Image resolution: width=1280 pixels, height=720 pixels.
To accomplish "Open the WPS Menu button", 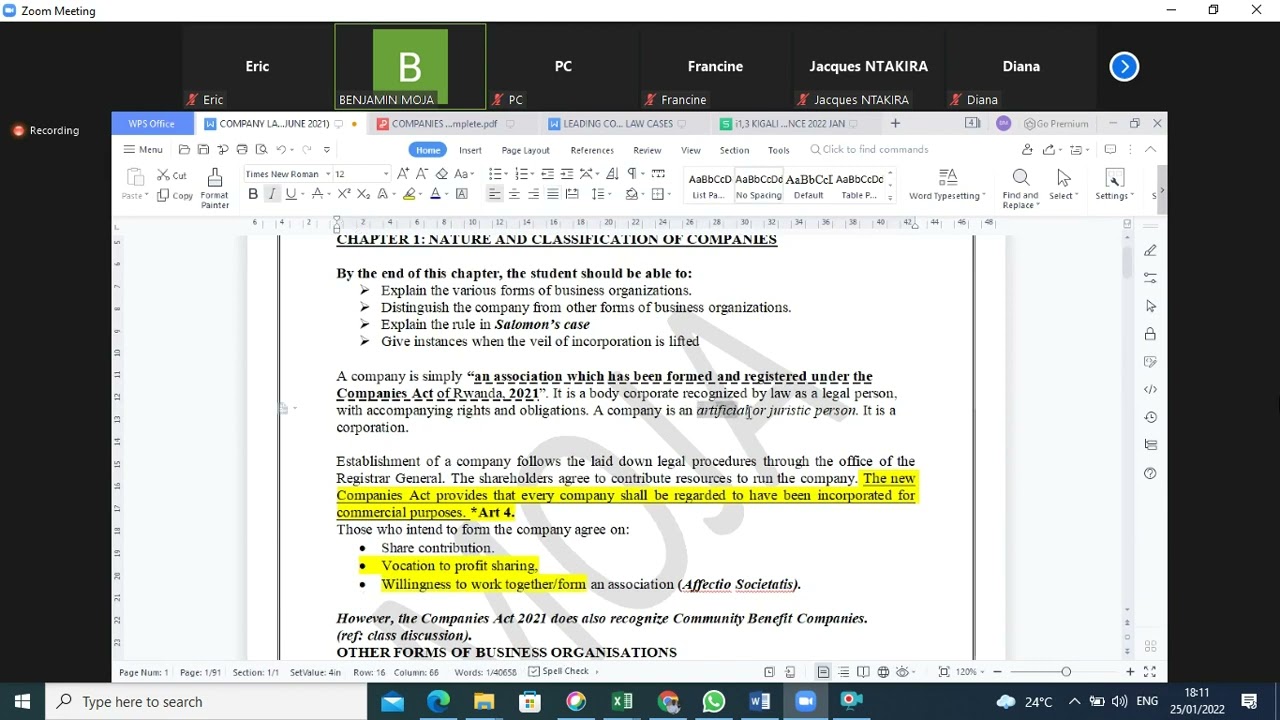I will (x=143, y=150).
